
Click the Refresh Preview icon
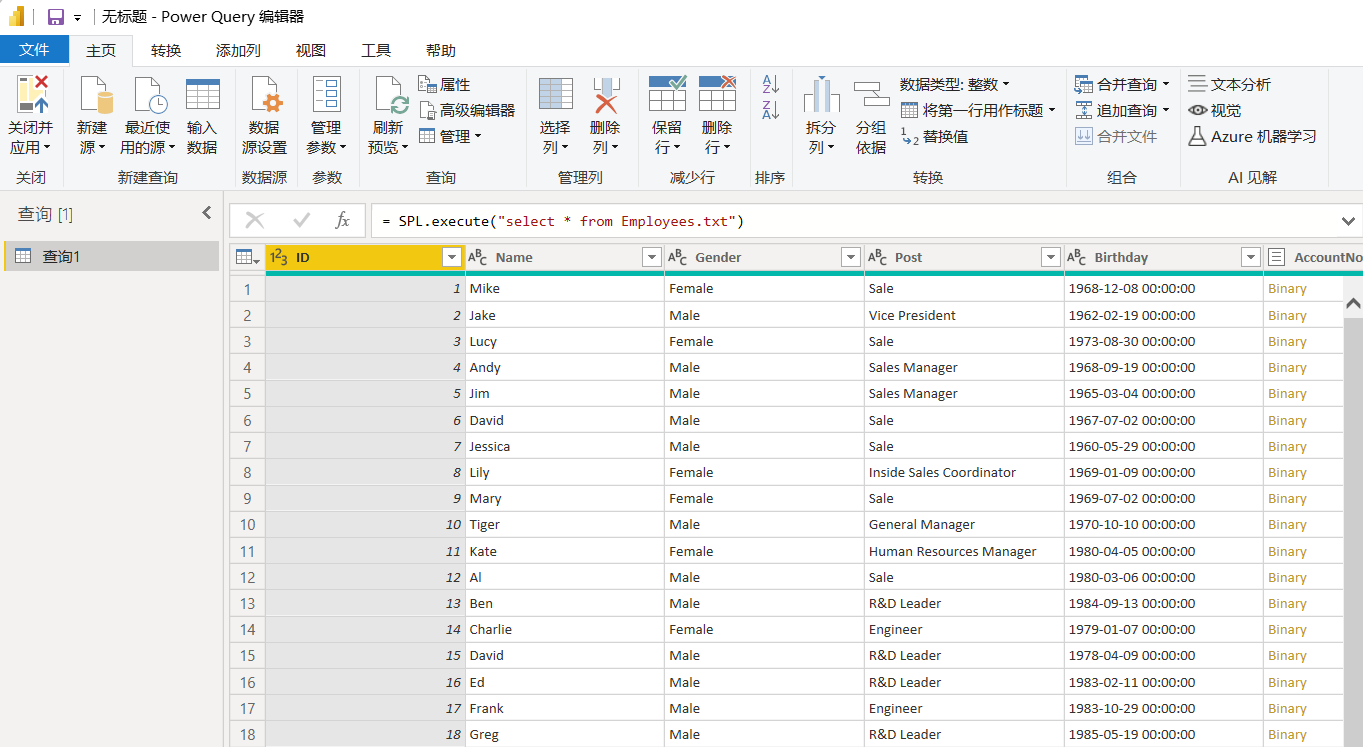point(389,95)
